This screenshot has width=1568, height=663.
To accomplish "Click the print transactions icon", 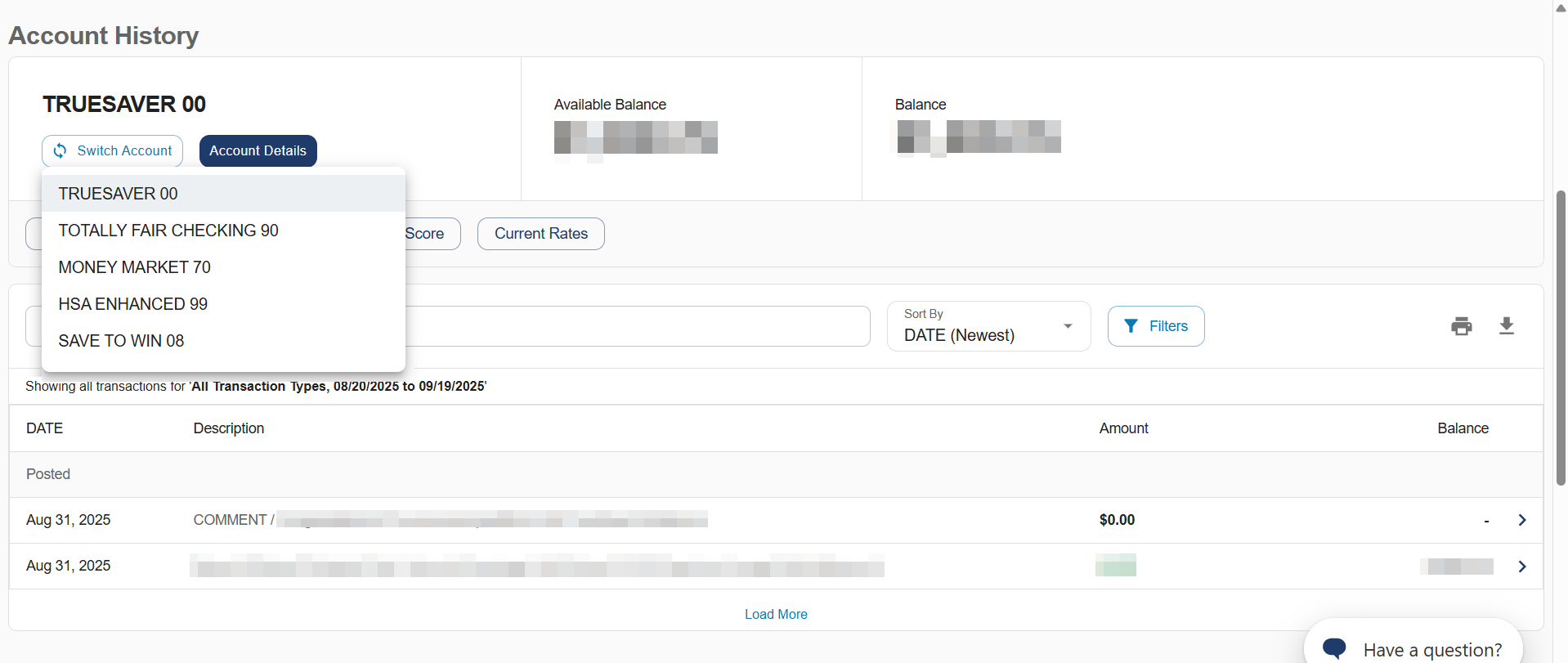I will (1461, 326).
